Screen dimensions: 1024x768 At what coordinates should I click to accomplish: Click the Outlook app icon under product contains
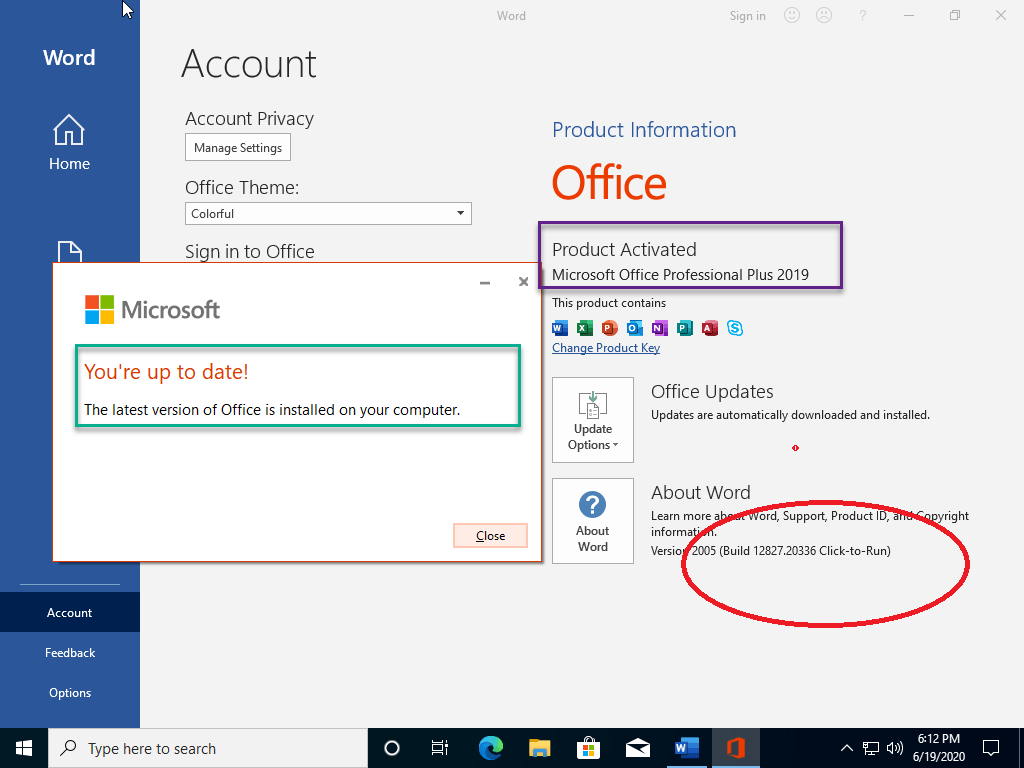pos(634,328)
